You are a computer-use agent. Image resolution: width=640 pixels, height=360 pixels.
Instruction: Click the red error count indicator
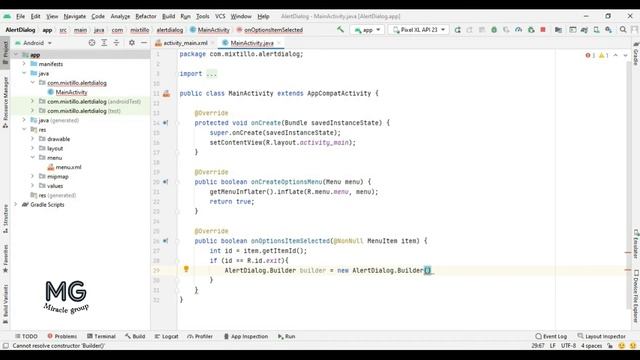pyautogui.click(x=590, y=56)
